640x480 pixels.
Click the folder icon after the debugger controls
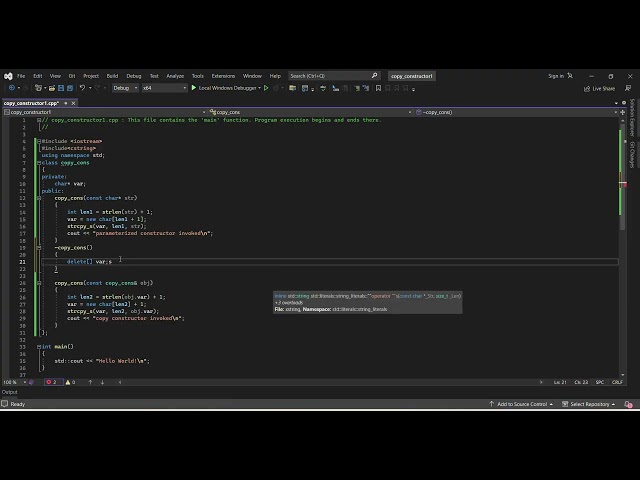(x=292, y=88)
